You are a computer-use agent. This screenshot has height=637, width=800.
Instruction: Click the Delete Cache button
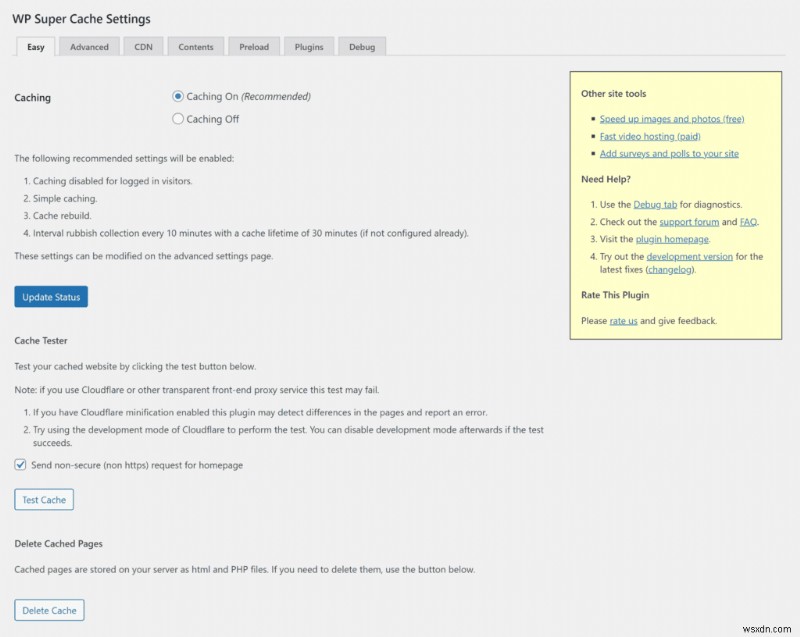pyautogui.click(x=50, y=610)
